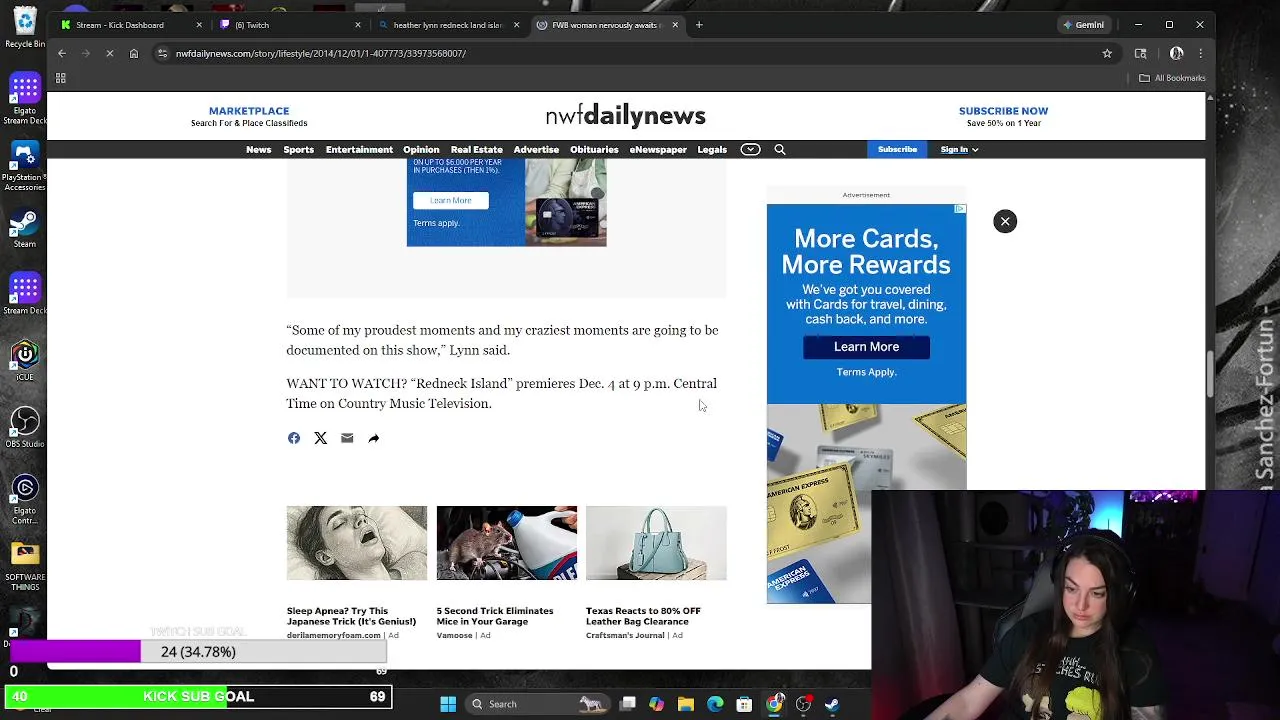
Task: Switch to heather lynn redneck search tab
Action: tap(448, 25)
